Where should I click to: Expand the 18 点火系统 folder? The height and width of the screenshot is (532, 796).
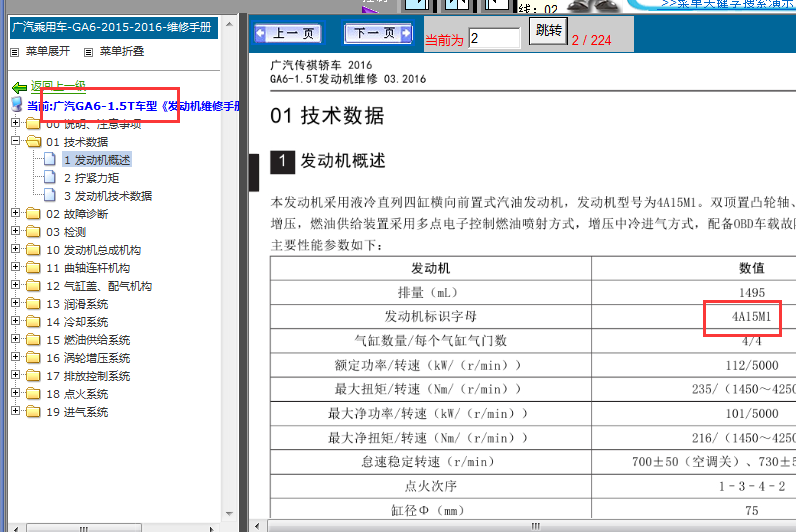click(16, 393)
